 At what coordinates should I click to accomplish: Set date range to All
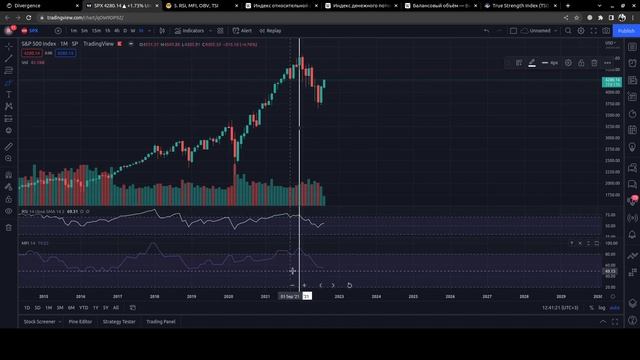pos(116,308)
